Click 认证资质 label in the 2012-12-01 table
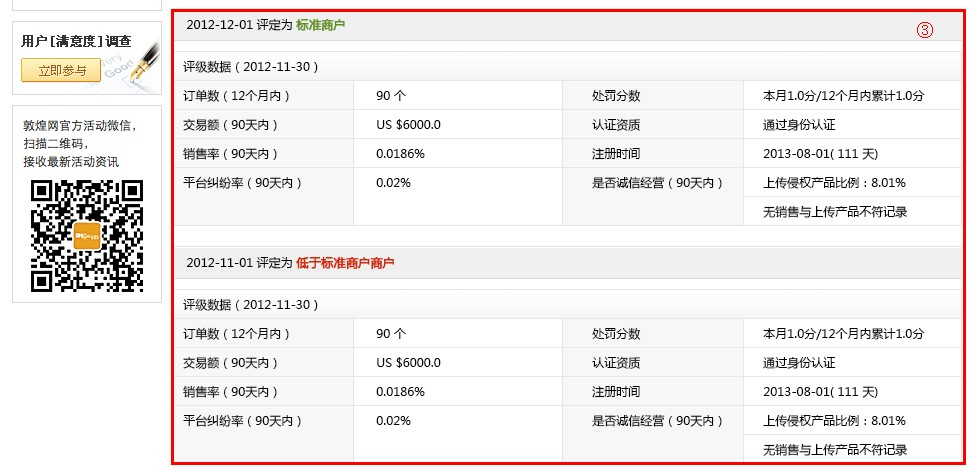The width and height of the screenshot is (971, 472). [616, 125]
